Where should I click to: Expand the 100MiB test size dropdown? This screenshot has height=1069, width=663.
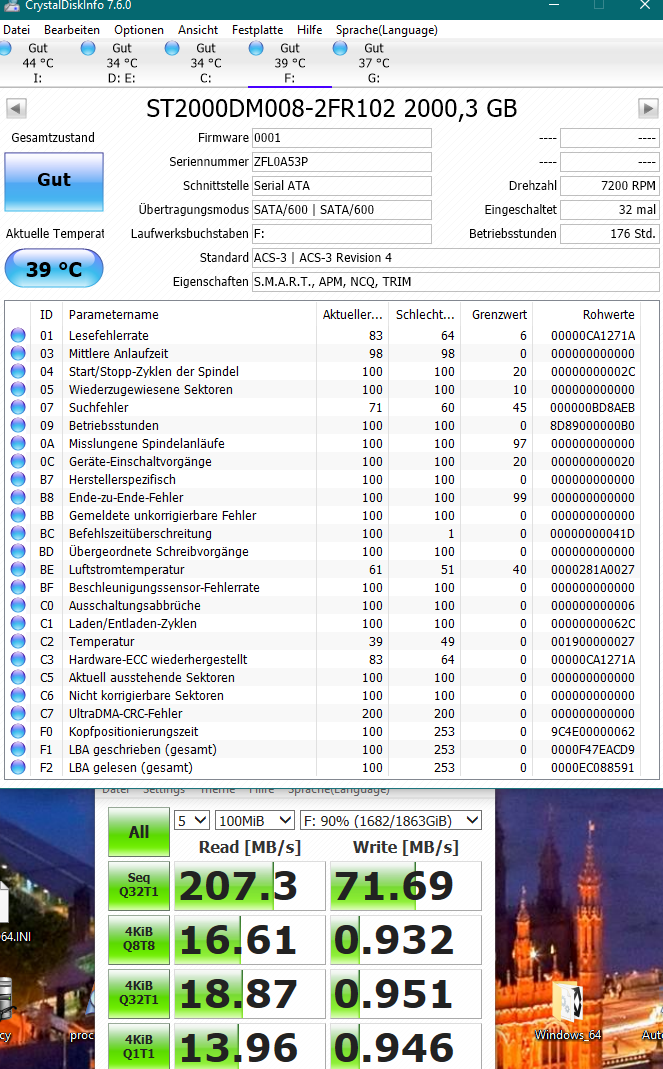tap(254, 820)
